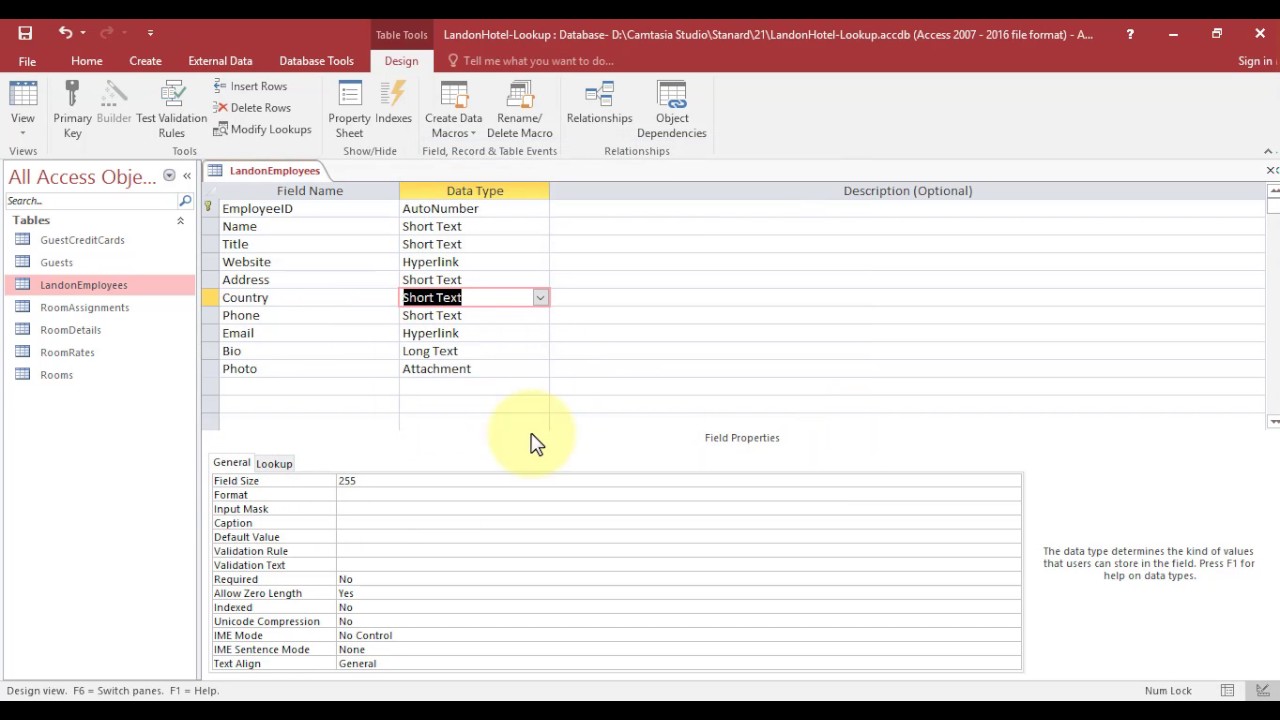Viewport: 1280px width, 720px height.
Task: Switch to the Lookup properties tab
Action: [274, 464]
